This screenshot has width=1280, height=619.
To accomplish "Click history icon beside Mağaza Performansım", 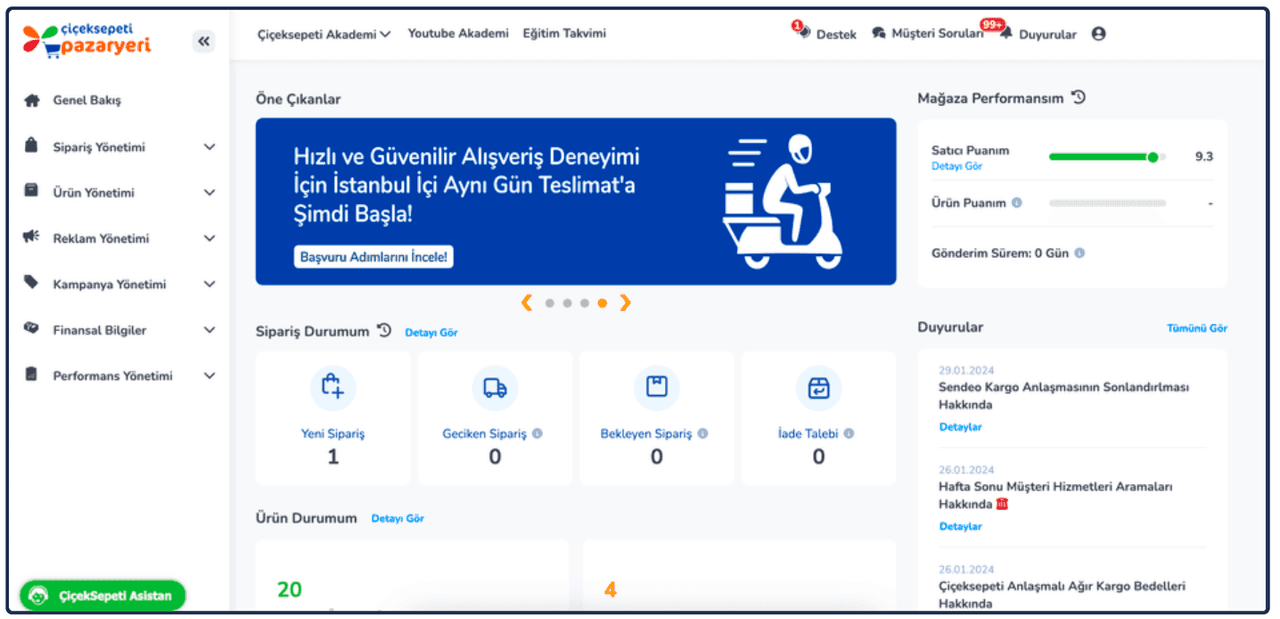I will (x=1078, y=98).
